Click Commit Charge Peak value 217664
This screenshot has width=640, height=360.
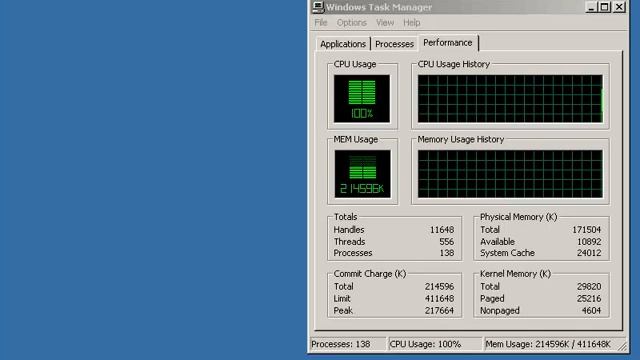439,311
